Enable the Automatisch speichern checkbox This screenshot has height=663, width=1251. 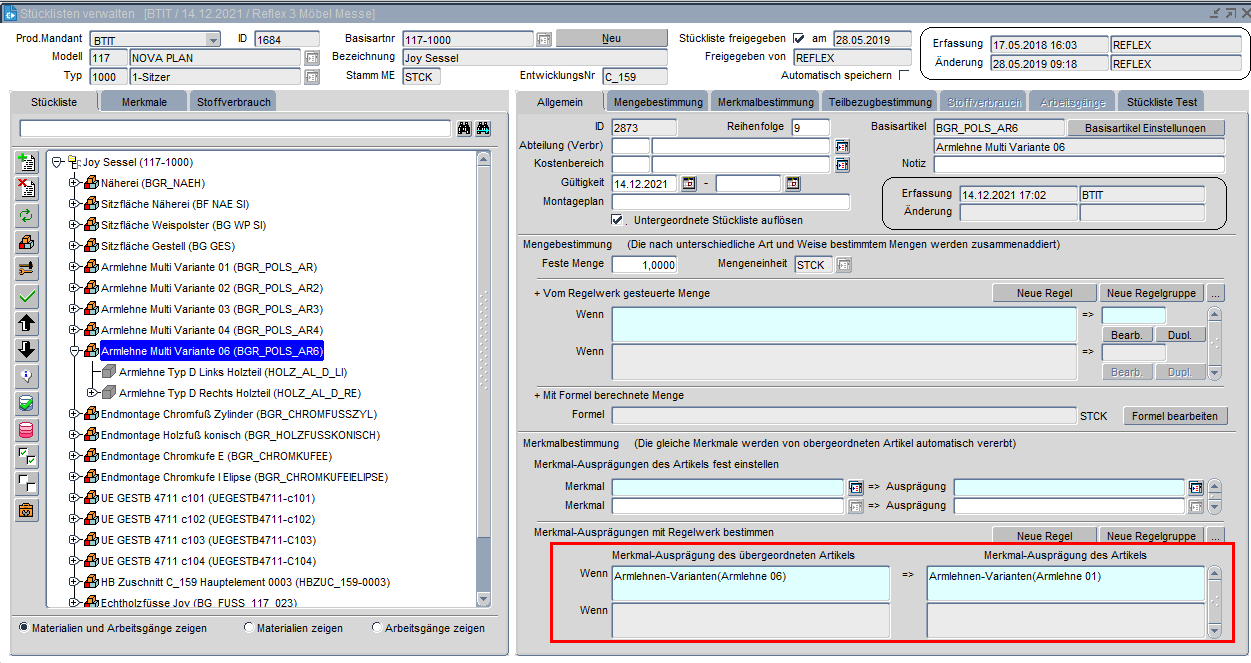tap(904, 75)
